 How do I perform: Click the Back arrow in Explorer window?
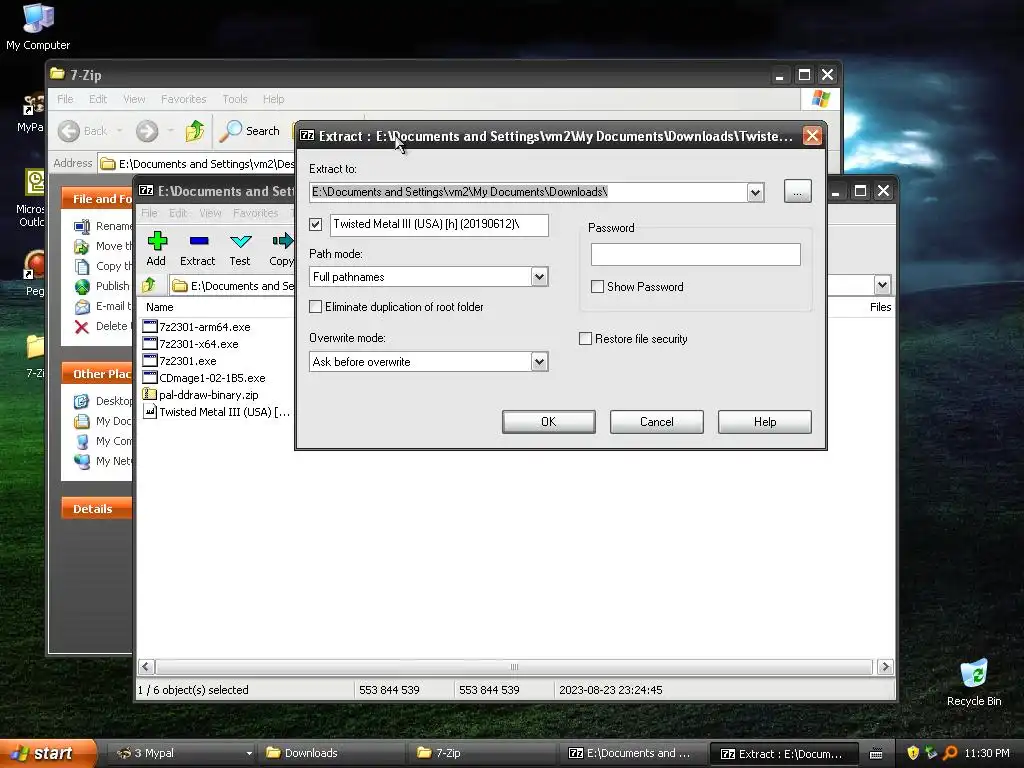click(69, 131)
